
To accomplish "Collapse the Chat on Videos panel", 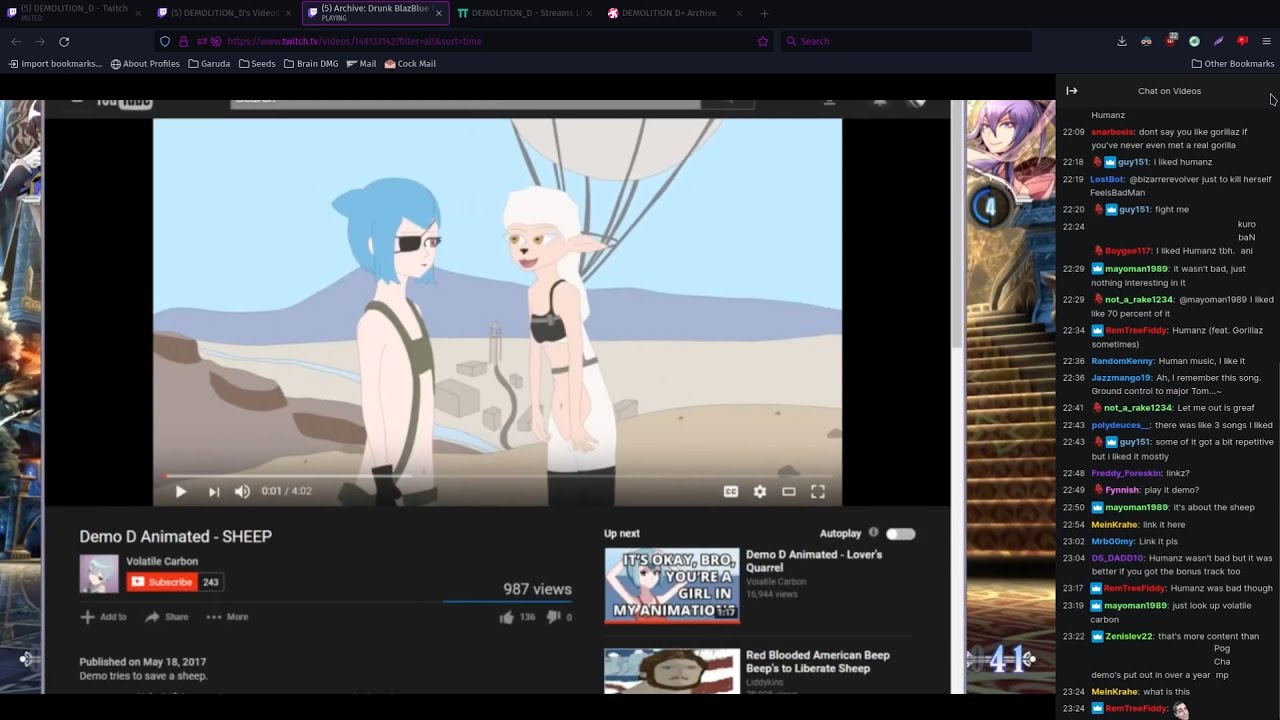I will pyautogui.click(x=1072, y=91).
